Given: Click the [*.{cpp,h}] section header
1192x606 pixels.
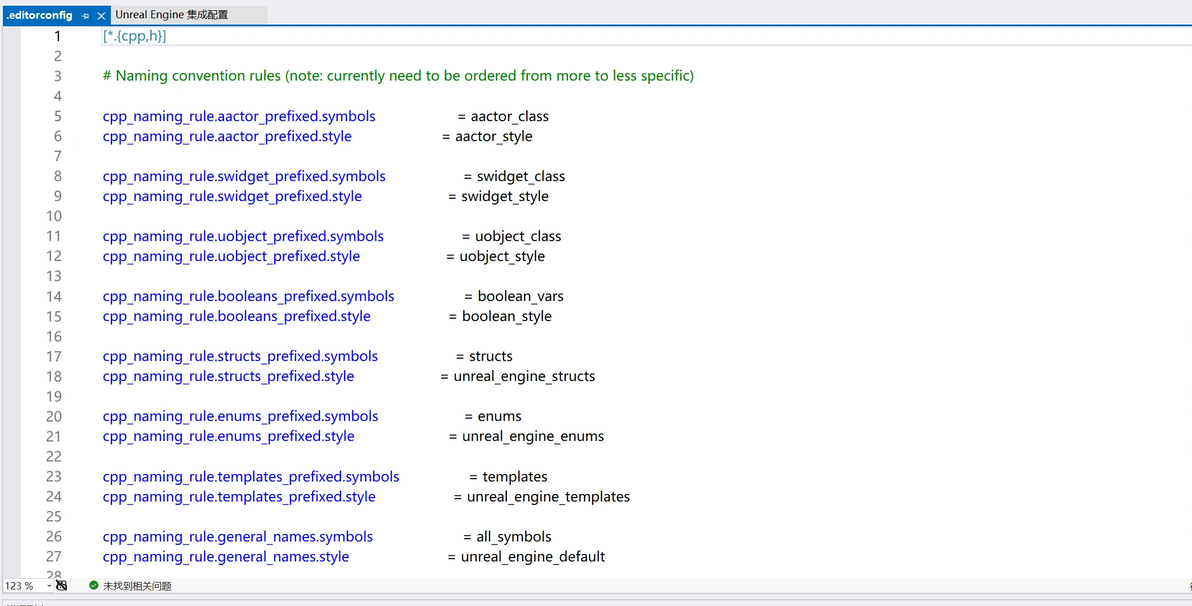Looking at the screenshot, I should [134, 36].
